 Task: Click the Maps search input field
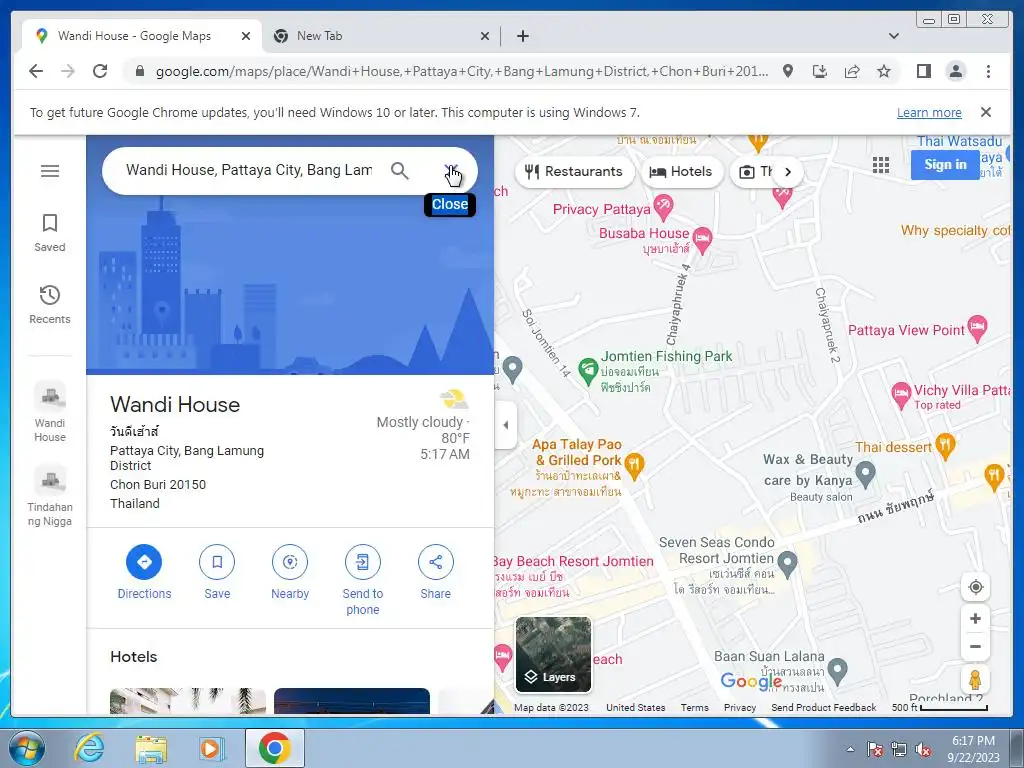point(249,170)
